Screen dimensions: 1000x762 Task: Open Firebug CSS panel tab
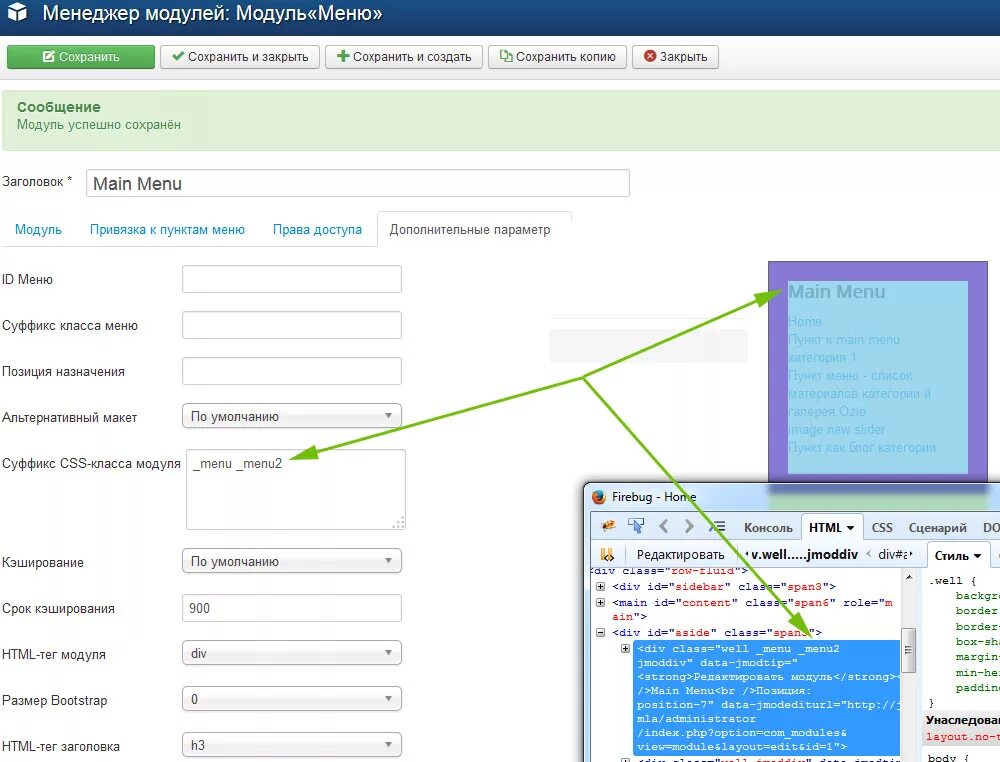click(882, 528)
